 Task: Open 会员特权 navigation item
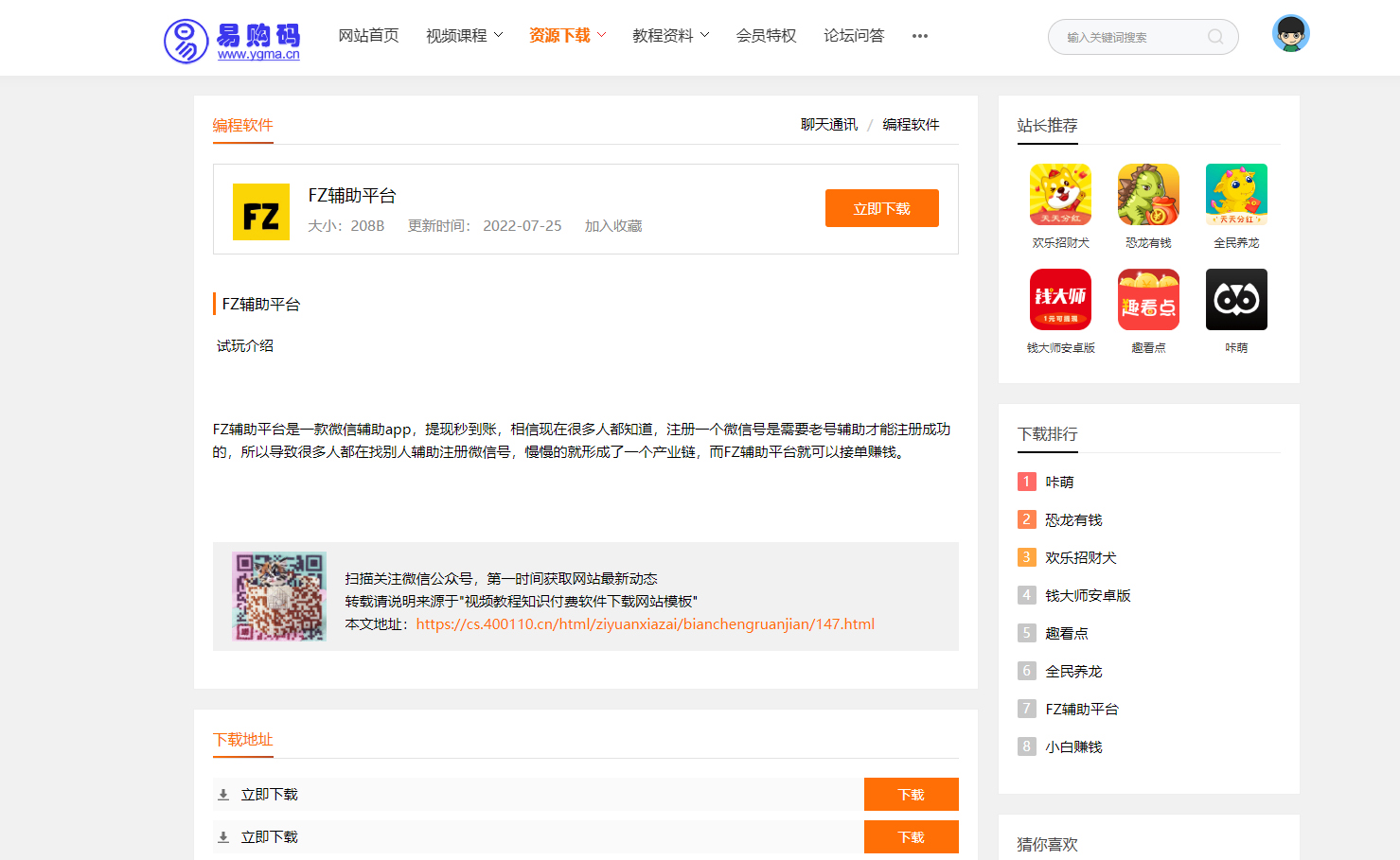coord(766,36)
